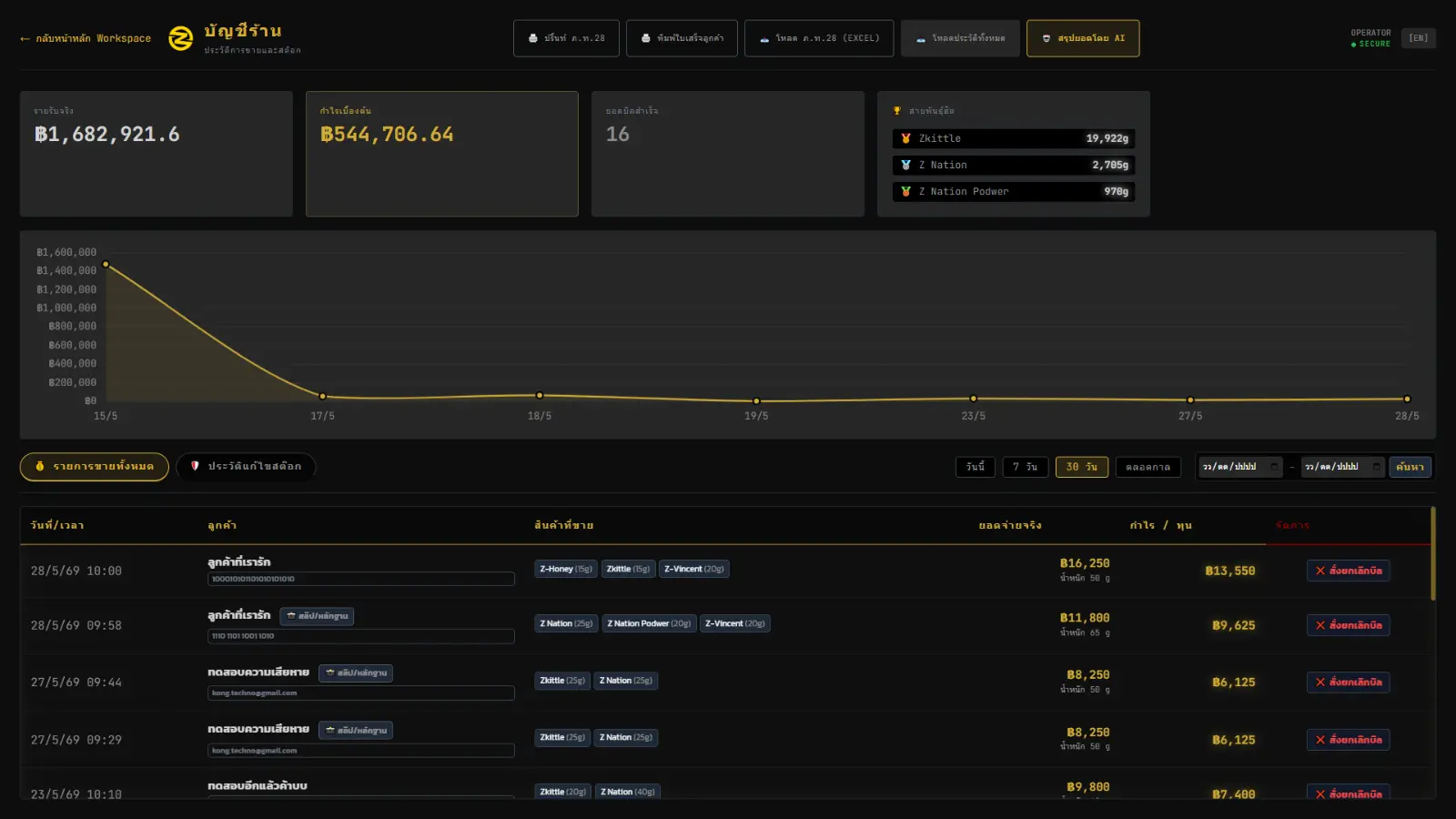1456x819 pixels.
Task: Open the all sales list tab
Action: [x=95, y=467]
